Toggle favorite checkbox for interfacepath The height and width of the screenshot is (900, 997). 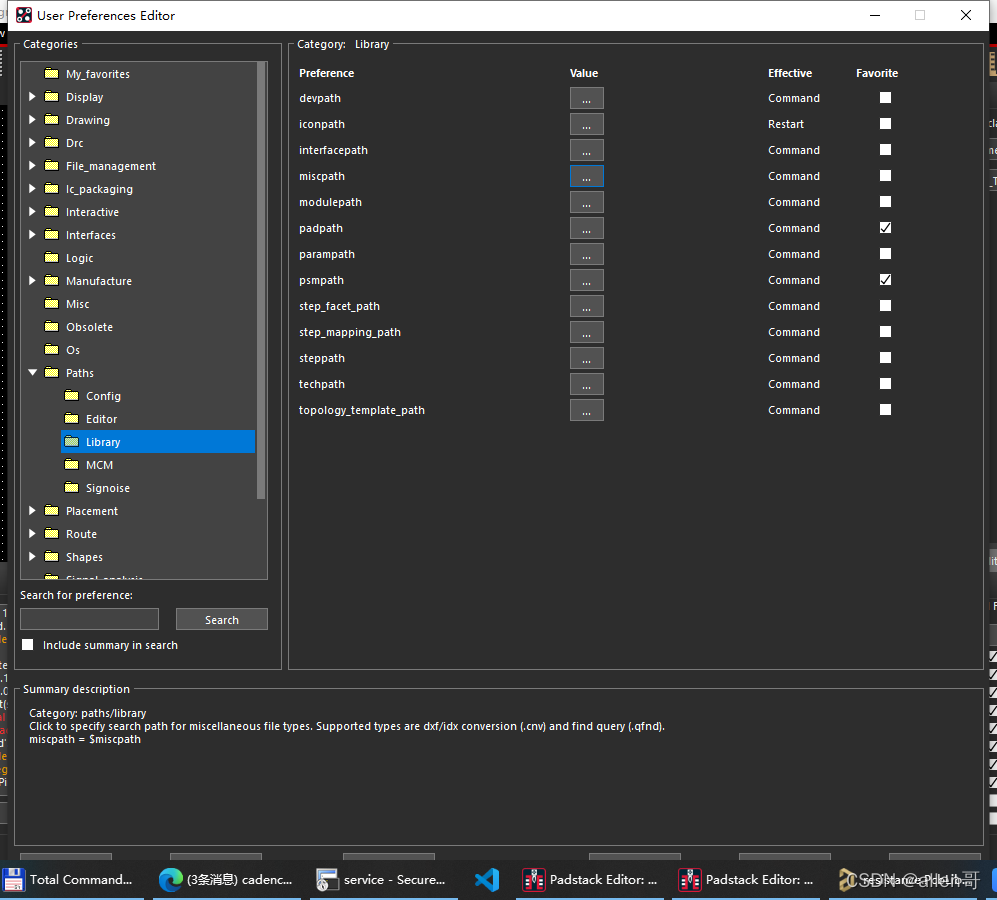[885, 149]
